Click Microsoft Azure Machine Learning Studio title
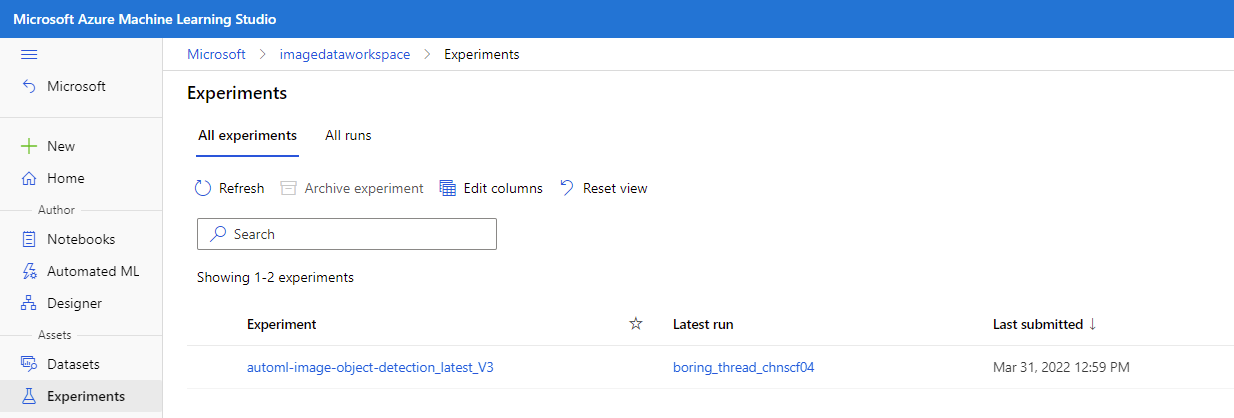This screenshot has height=418, width=1234. (144, 19)
